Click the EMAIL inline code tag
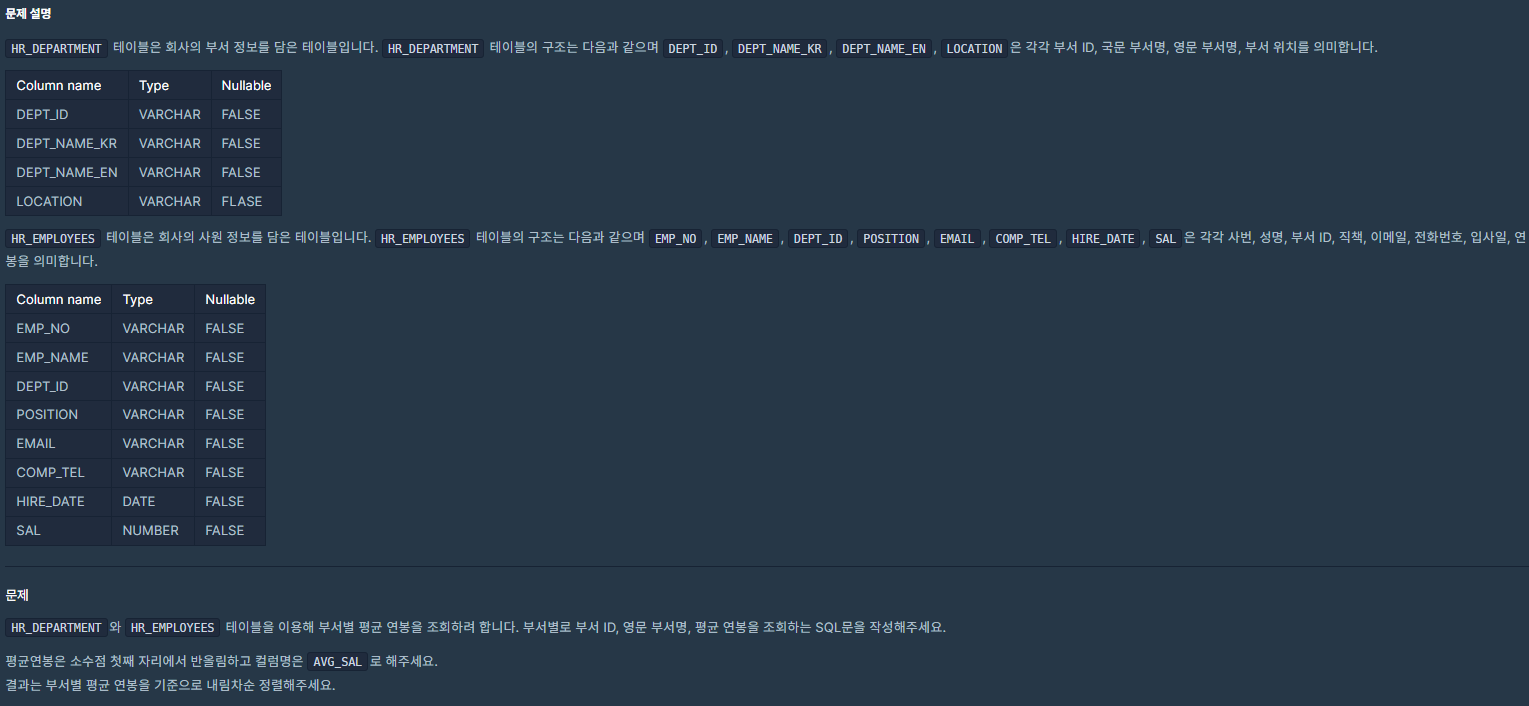1529x706 pixels. 957,239
